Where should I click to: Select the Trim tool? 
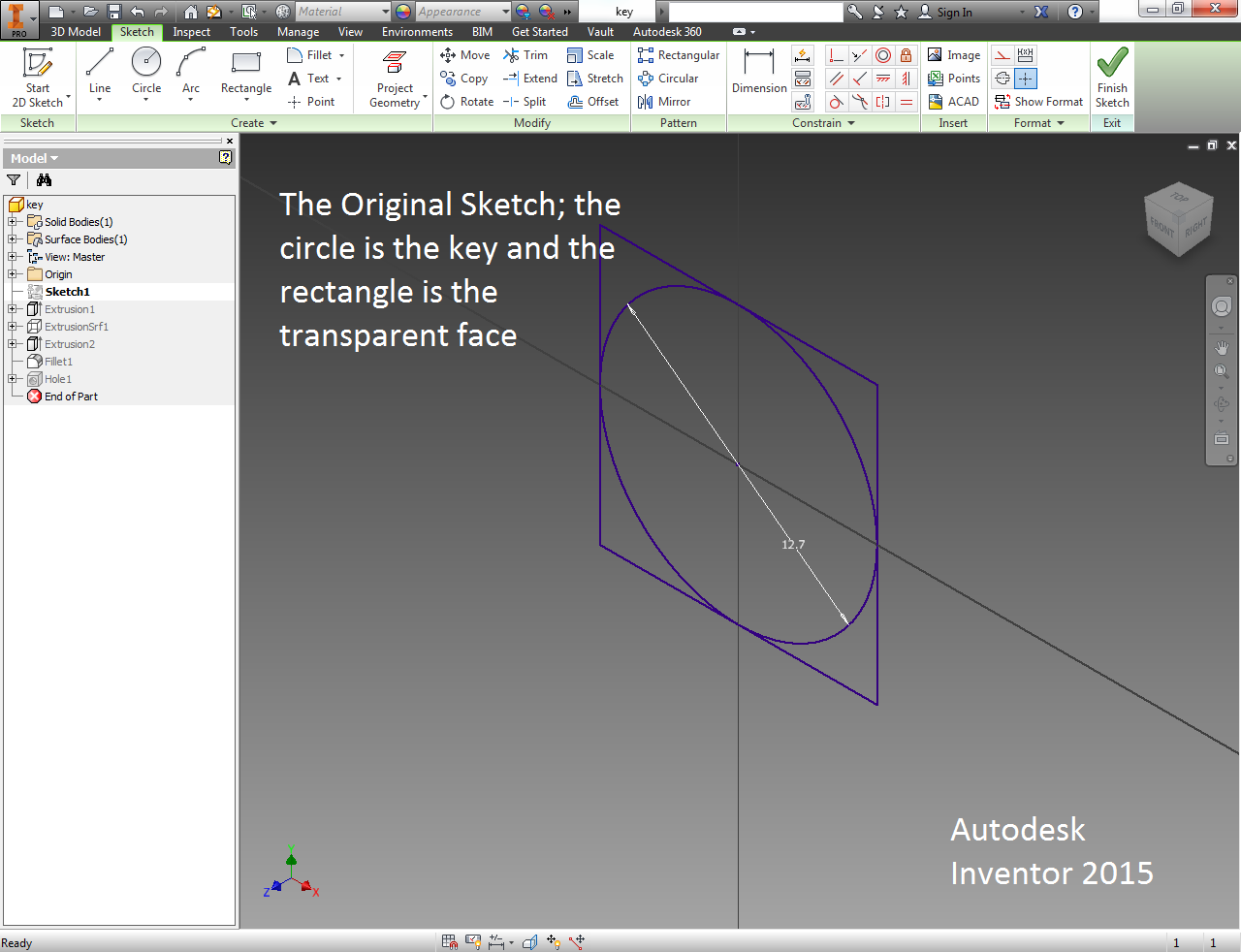pyautogui.click(x=525, y=55)
